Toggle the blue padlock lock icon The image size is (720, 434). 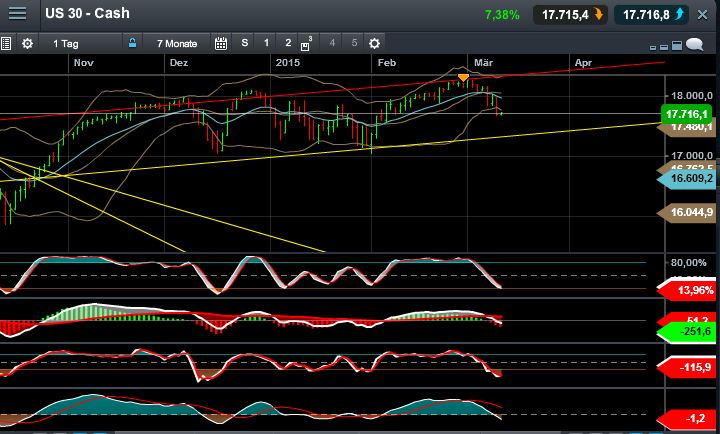coord(132,43)
